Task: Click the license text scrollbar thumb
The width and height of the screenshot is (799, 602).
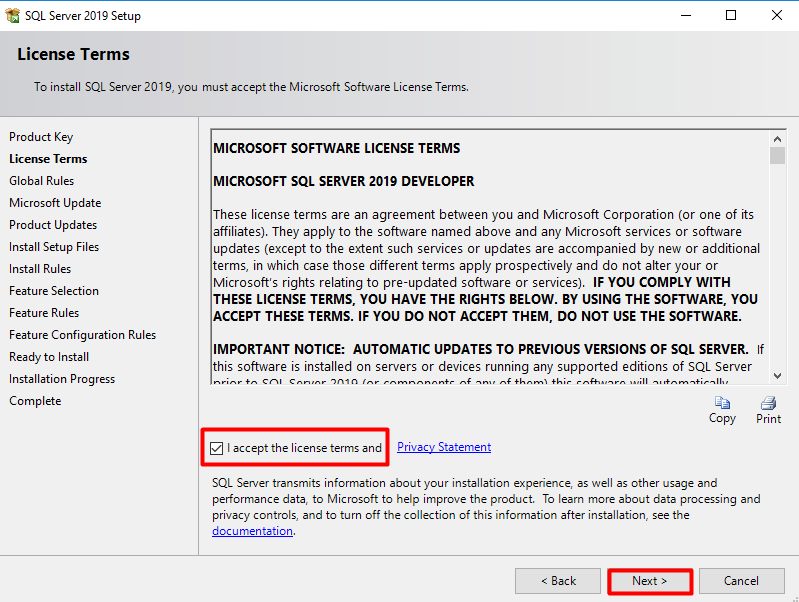Action: [x=777, y=155]
